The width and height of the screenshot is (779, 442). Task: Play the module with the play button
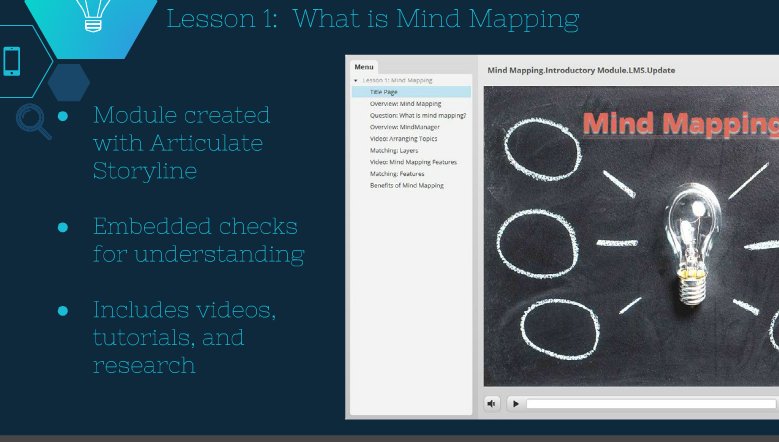516,404
